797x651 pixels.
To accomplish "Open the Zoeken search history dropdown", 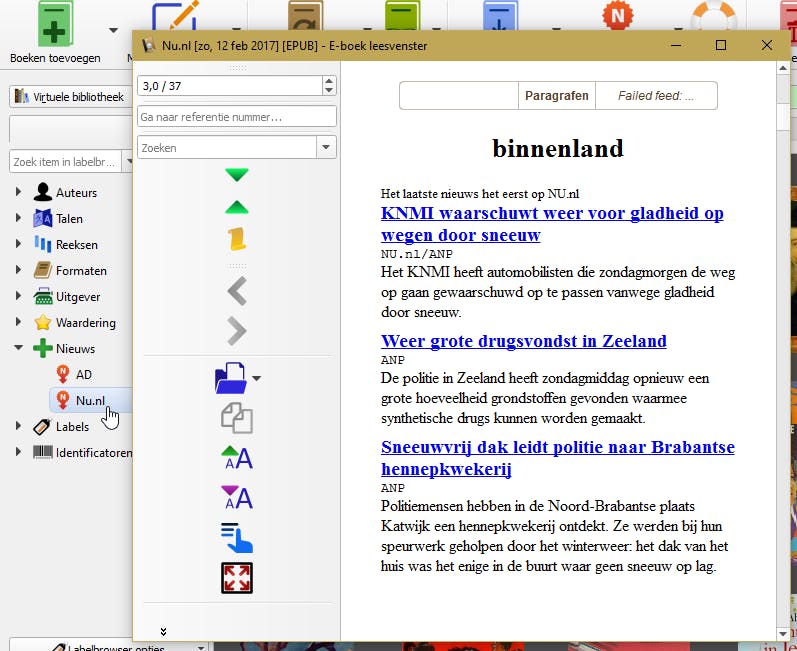I will pos(326,147).
